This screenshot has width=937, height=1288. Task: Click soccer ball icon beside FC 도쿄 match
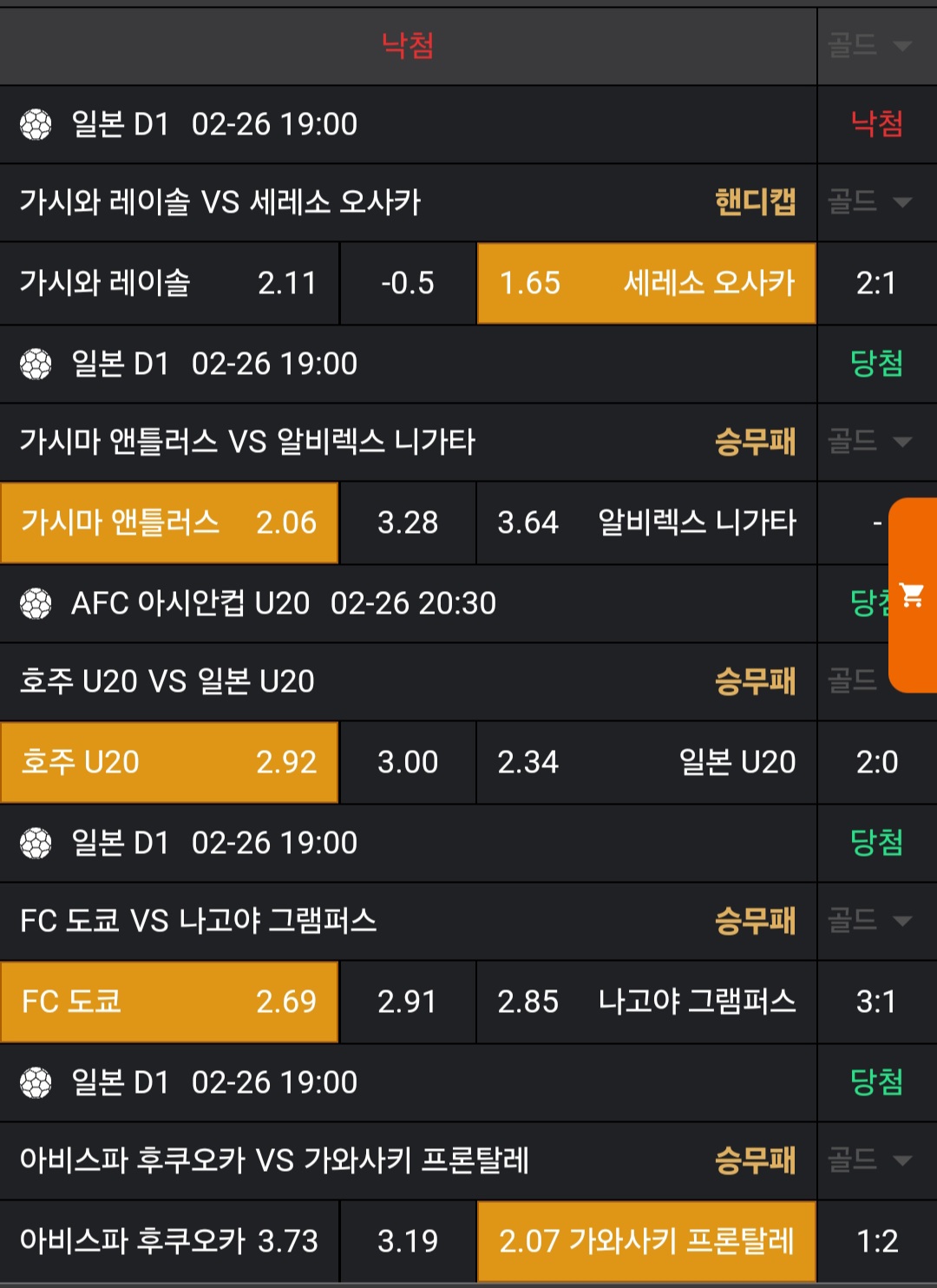click(36, 844)
